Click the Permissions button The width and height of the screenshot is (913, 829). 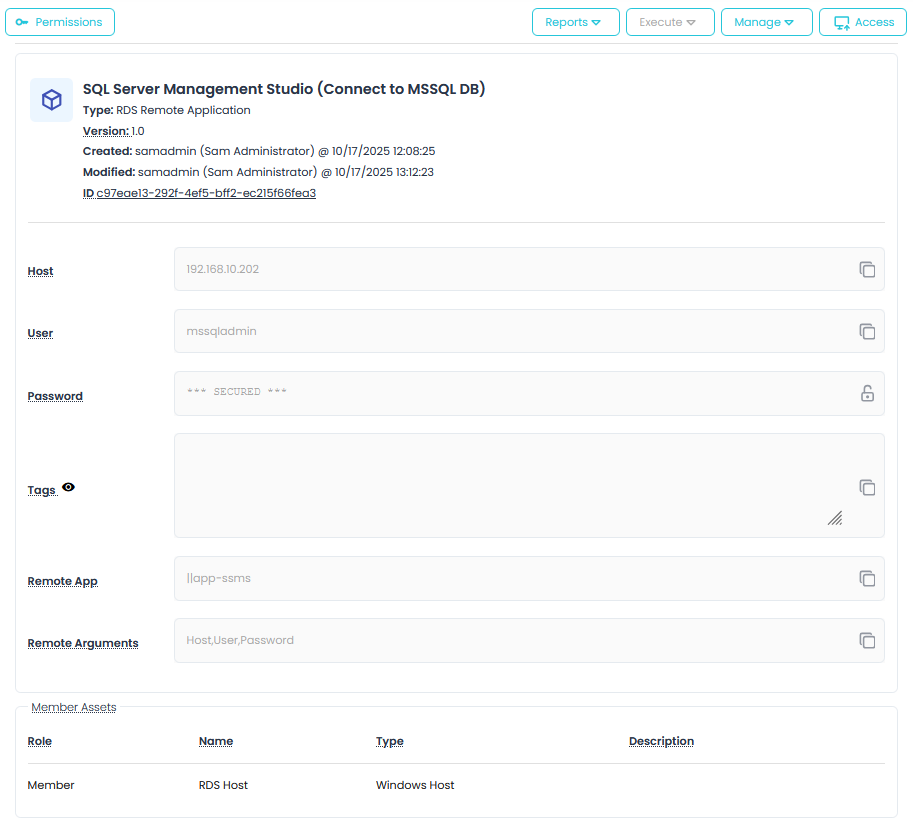(60, 22)
